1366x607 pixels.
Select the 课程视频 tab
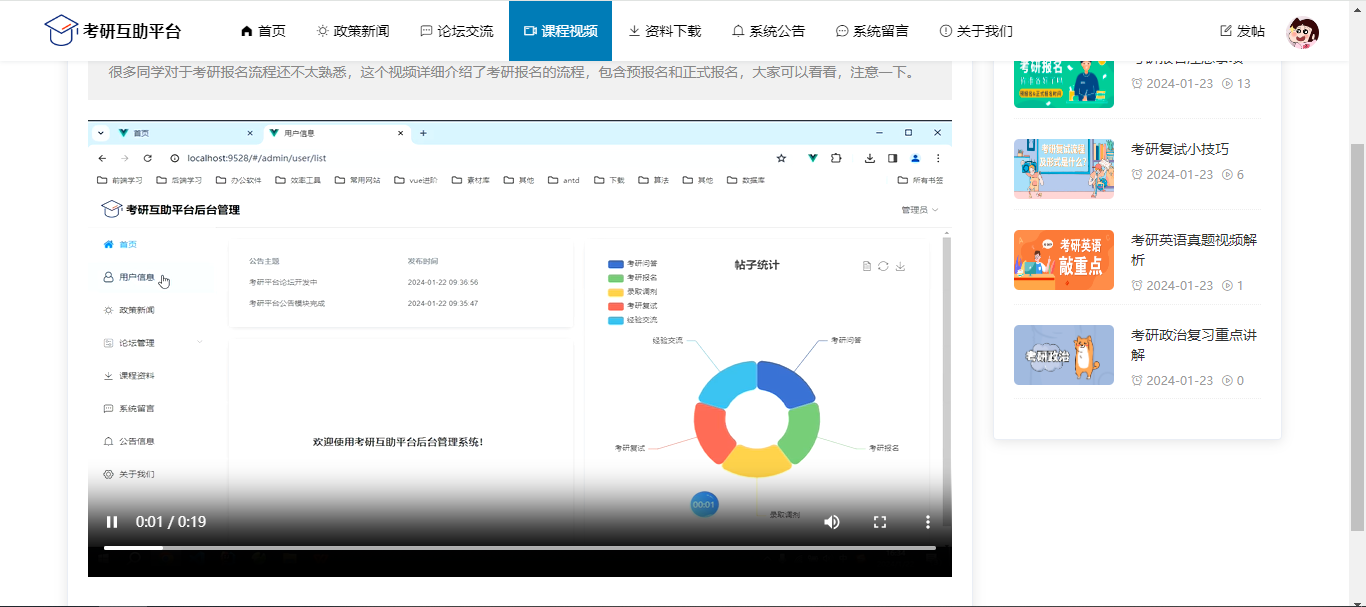point(560,31)
